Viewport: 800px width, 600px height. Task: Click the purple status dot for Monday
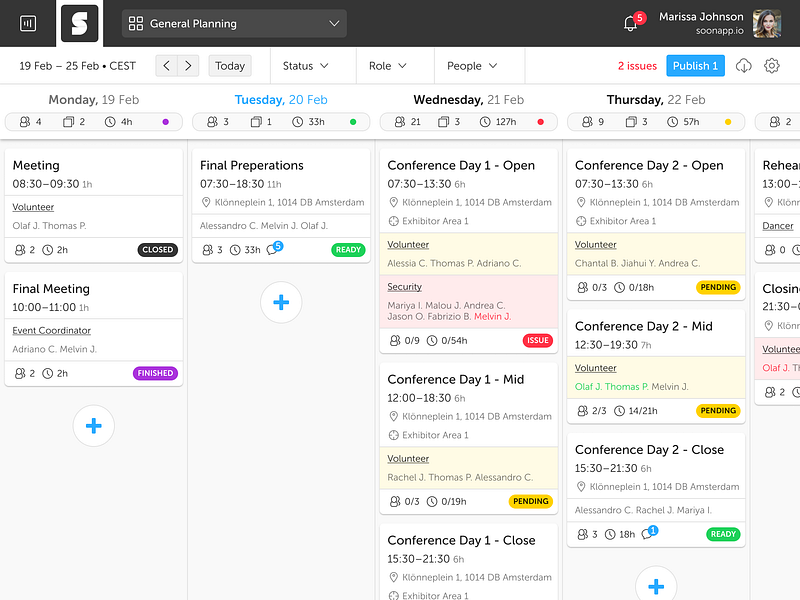pyautogui.click(x=165, y=122)
